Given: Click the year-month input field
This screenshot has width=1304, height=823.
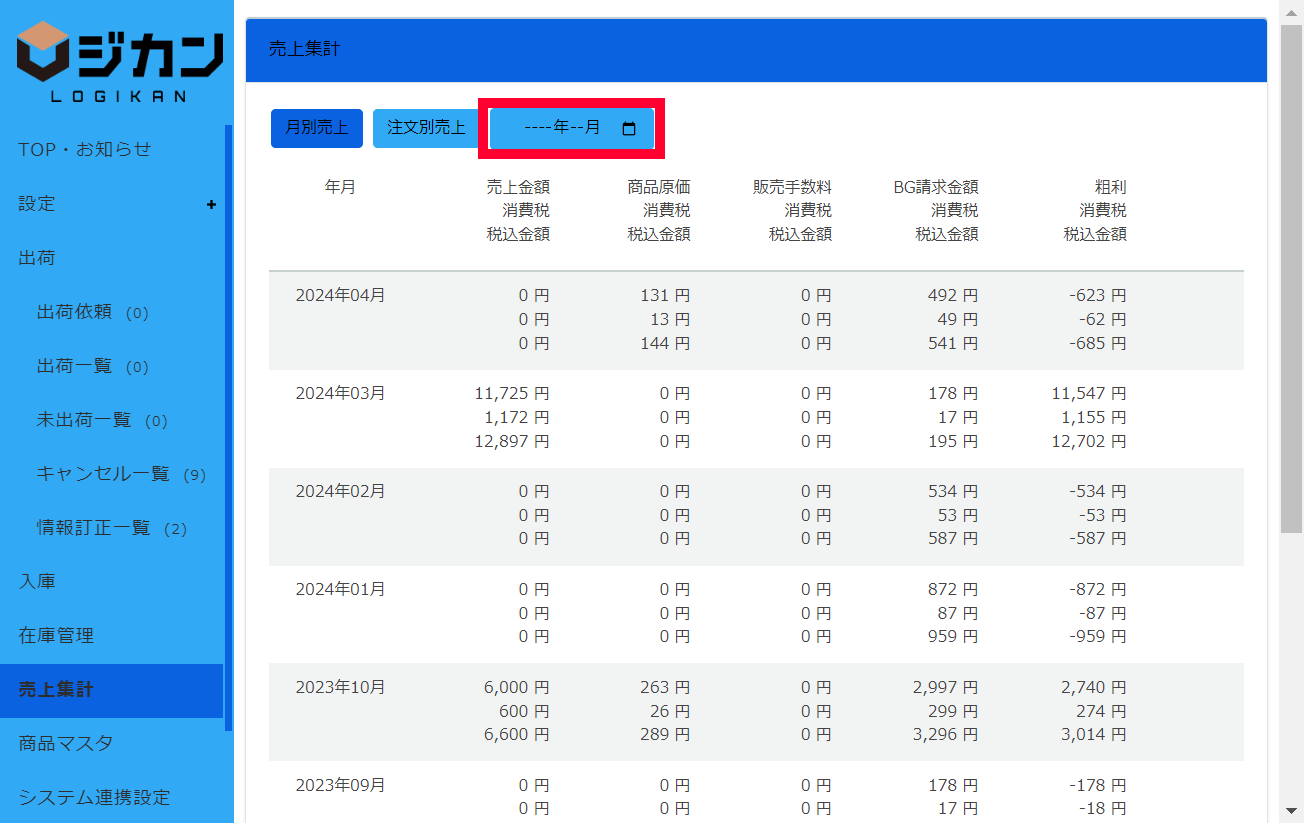Looking at the screenshot, I should coord(560,128).
